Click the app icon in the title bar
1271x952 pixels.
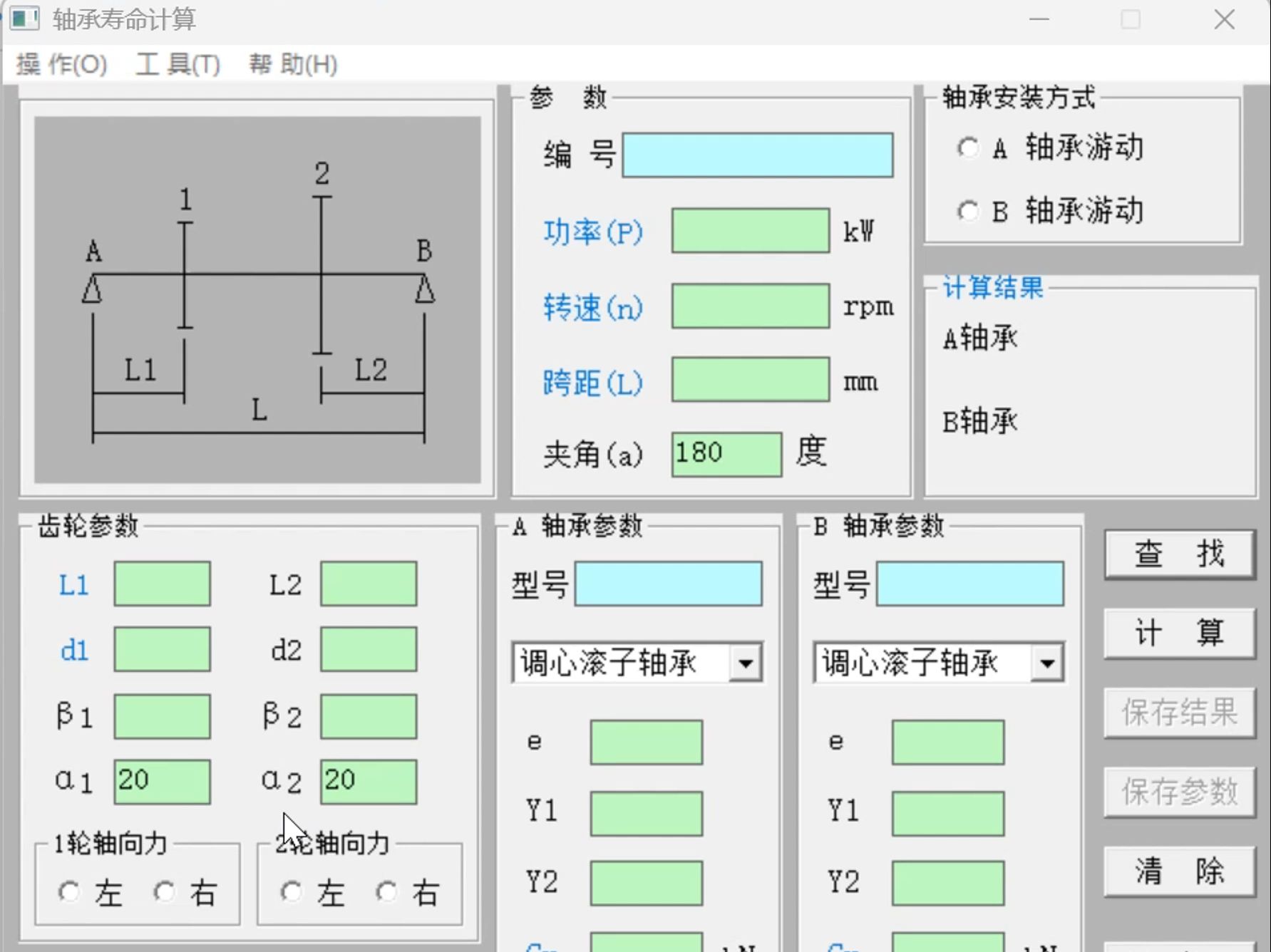point(24,19)
